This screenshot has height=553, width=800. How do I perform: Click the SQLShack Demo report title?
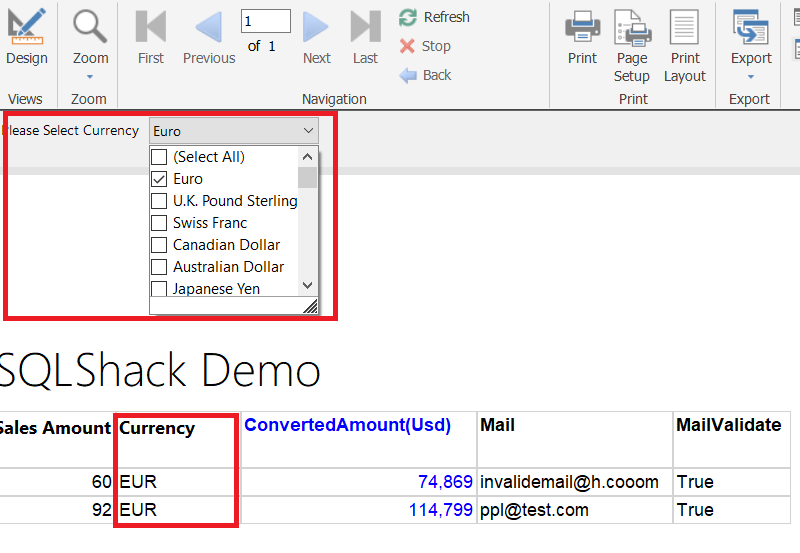point(159,370)
